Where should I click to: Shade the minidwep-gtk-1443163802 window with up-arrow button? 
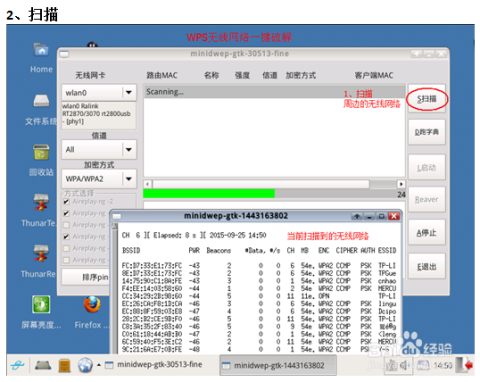point(357,216)
